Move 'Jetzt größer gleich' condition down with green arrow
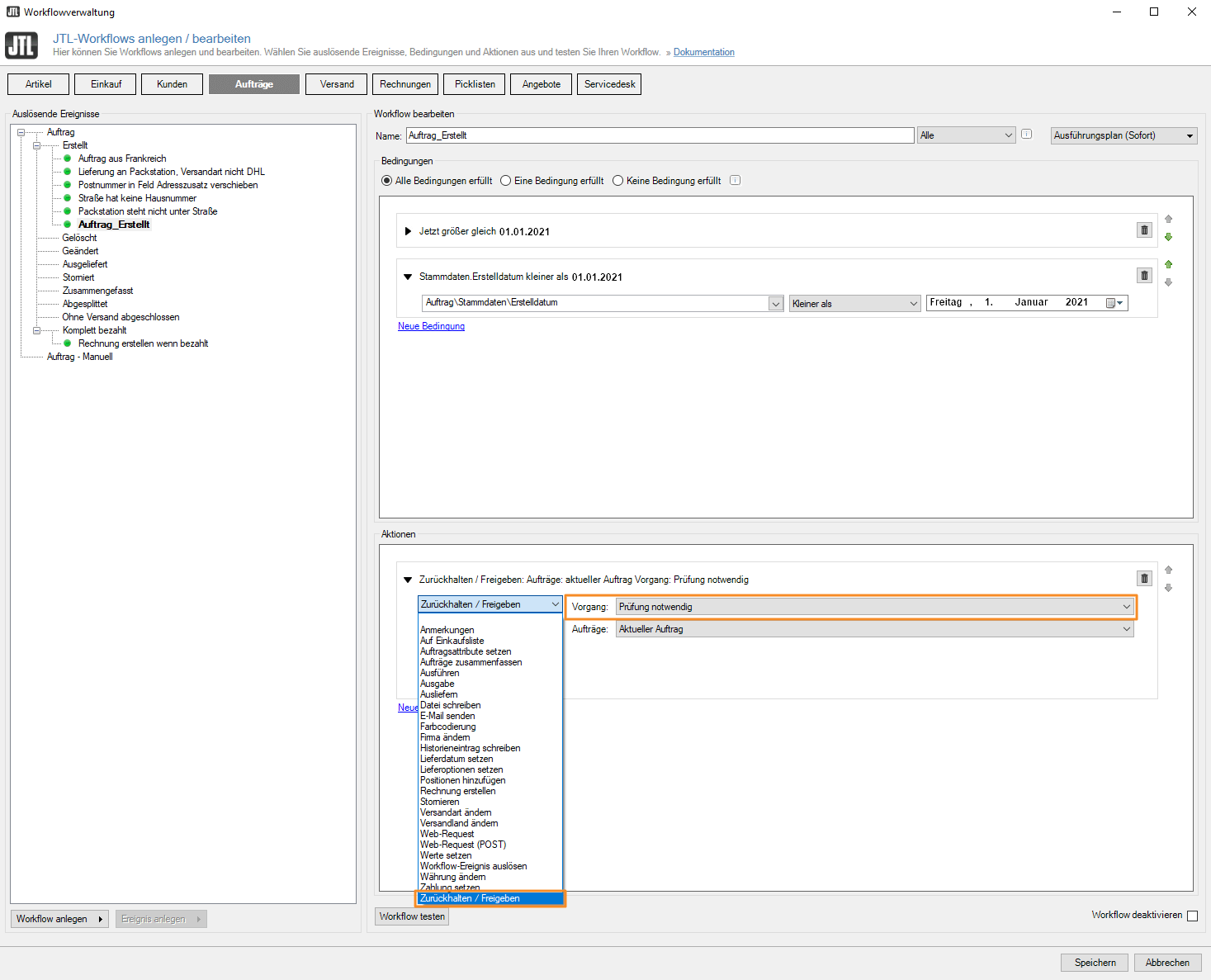1211x980 pixels. [x=1168, y=237]
